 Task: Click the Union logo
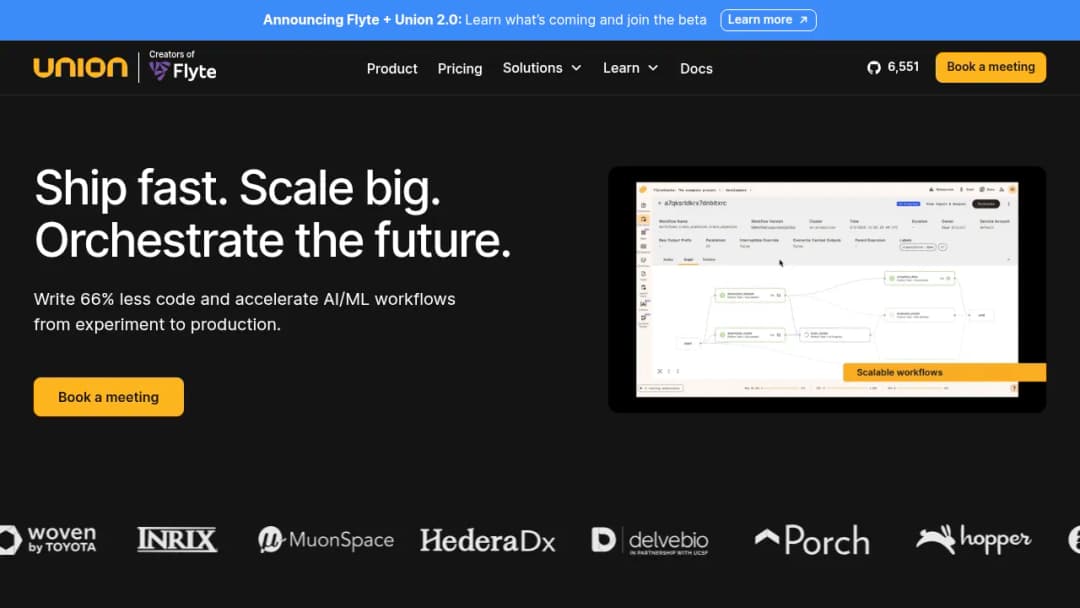pyautogui.click(x=81, y=67)
